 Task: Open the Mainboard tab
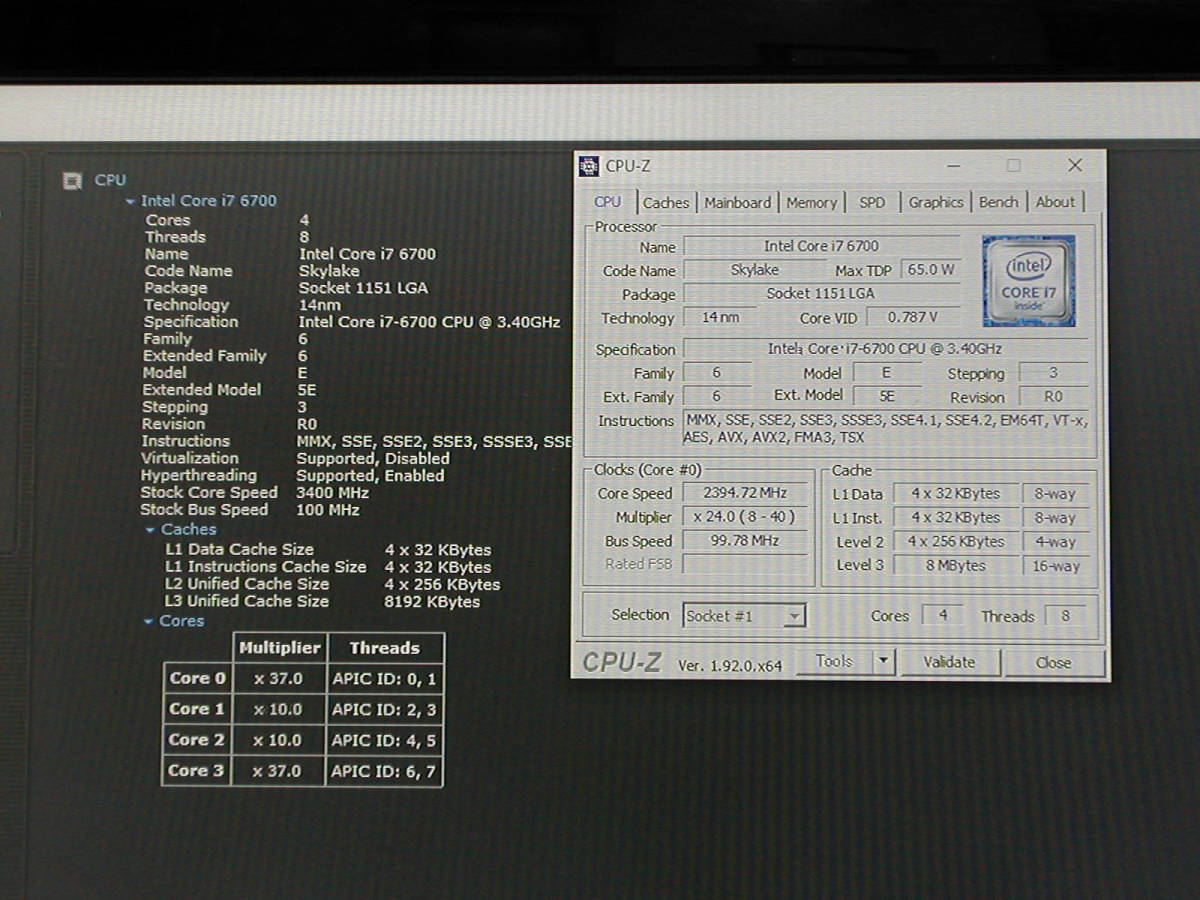(x=737, y=202)
